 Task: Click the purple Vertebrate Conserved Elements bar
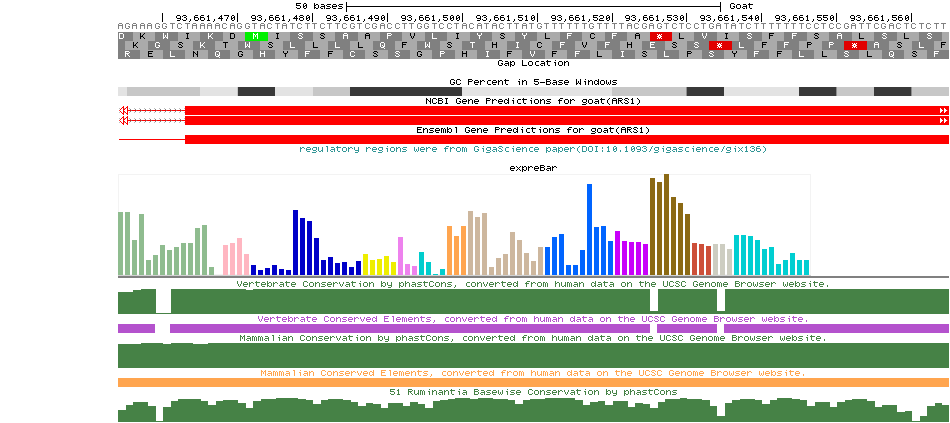coord(533,328)
